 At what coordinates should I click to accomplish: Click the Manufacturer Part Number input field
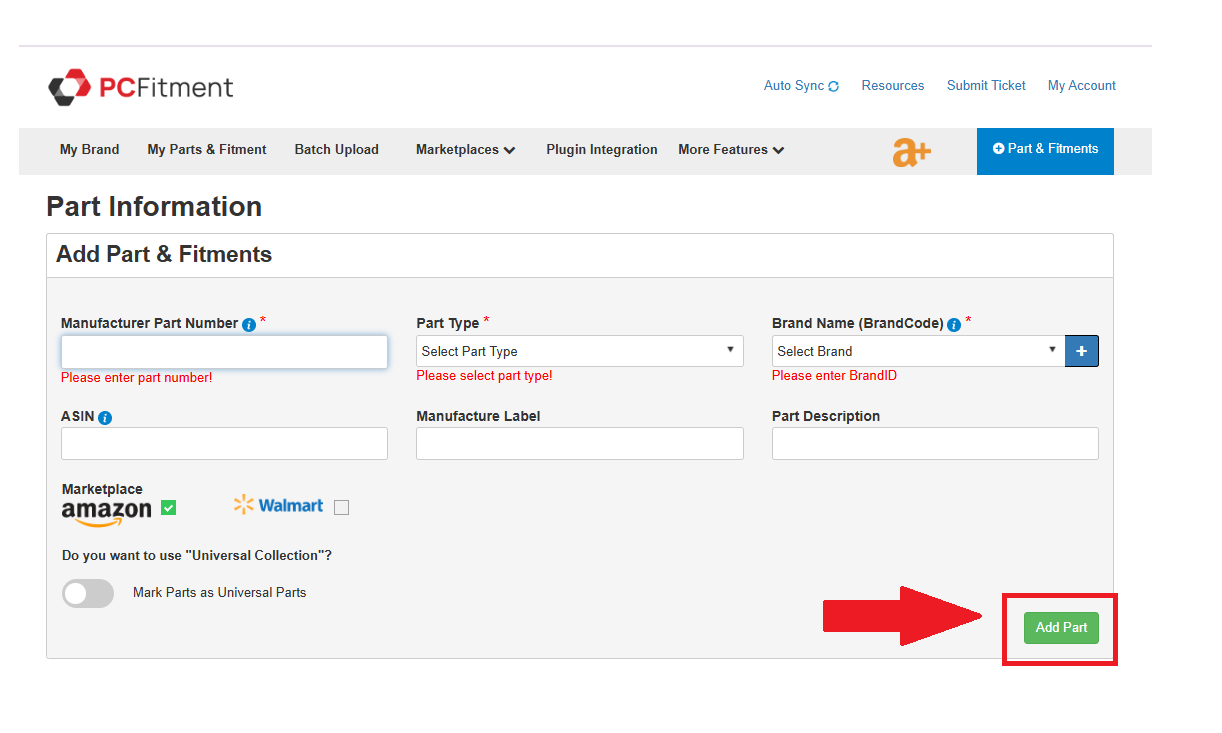point(224,351)
